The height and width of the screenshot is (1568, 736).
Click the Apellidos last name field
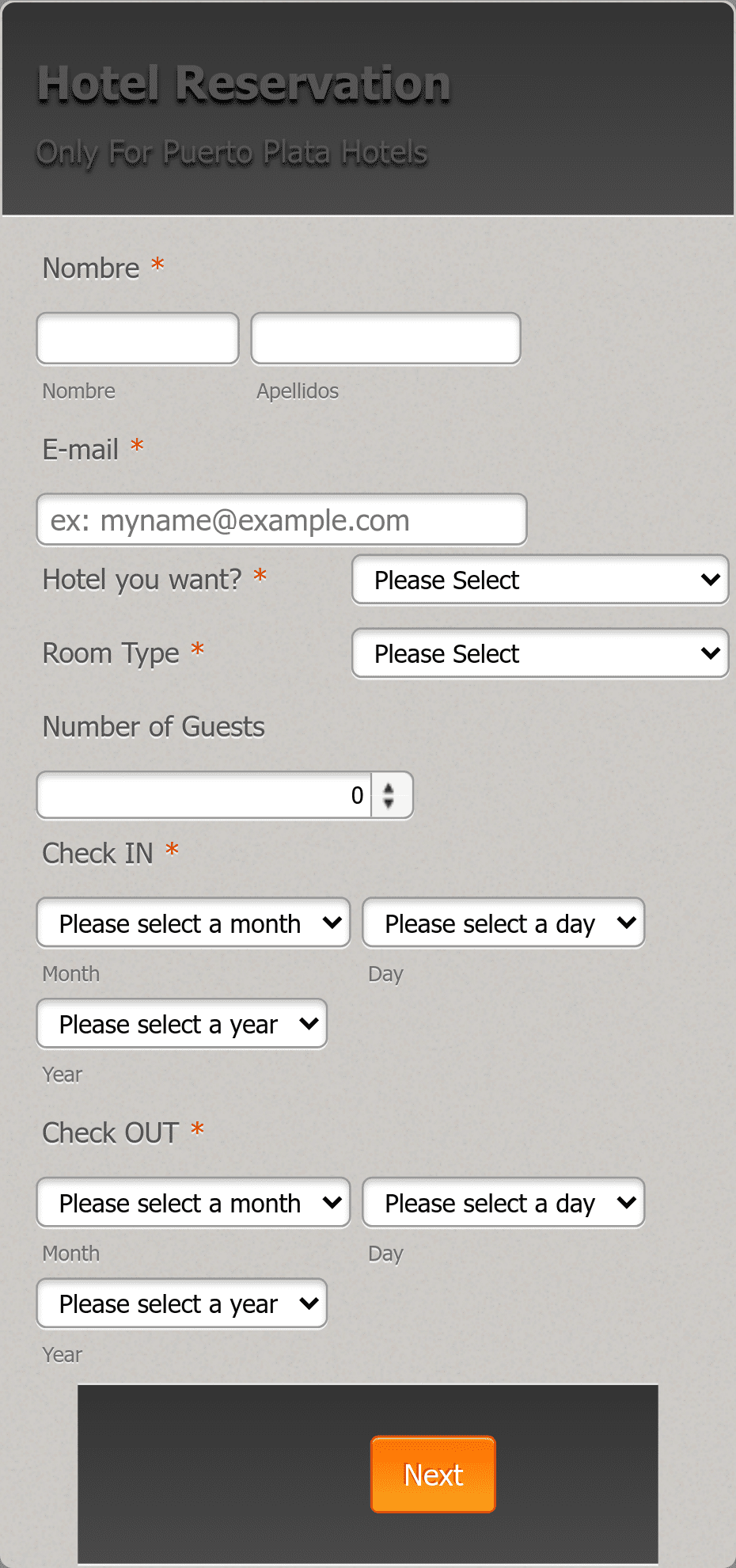pos(385,338)
